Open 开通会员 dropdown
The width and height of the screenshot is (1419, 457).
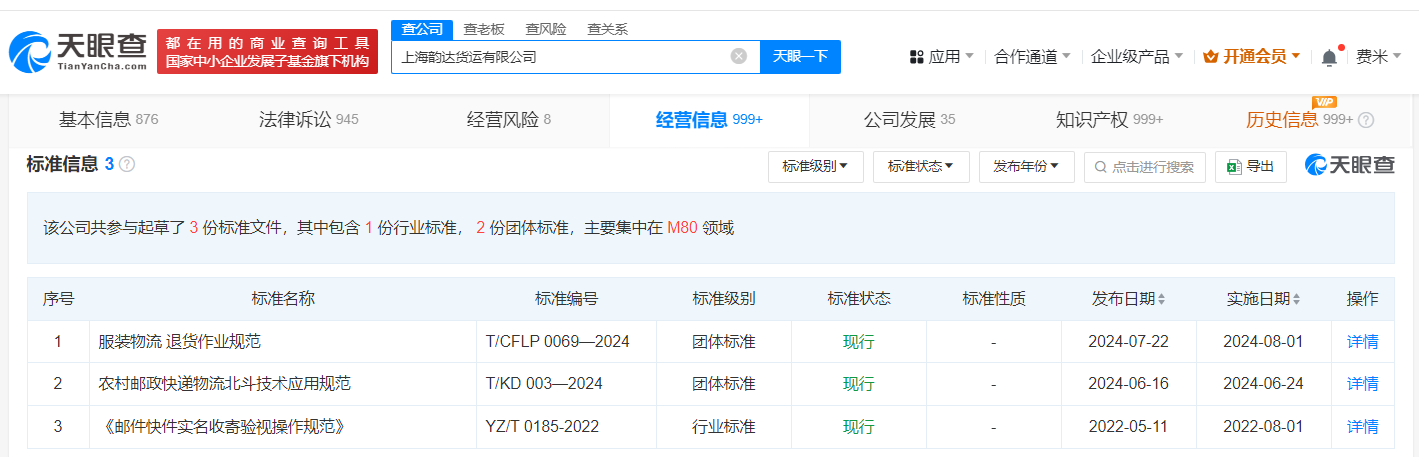tap(1252, 57)
